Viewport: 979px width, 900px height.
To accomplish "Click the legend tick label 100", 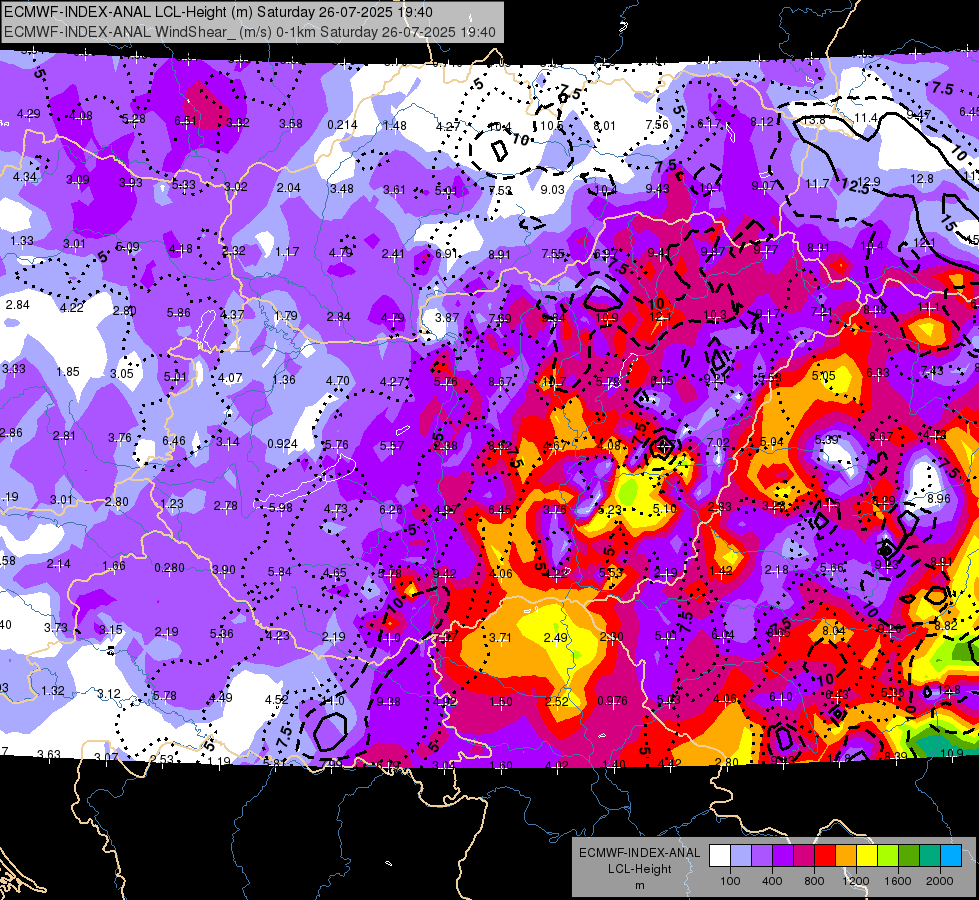I will 730,881.
